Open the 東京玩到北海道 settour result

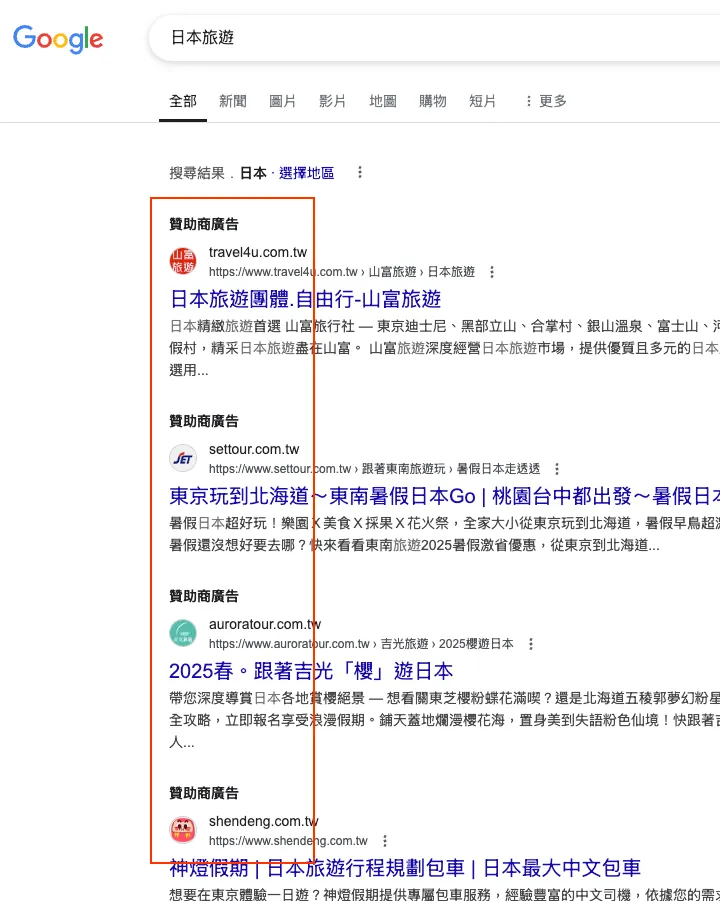445,496
